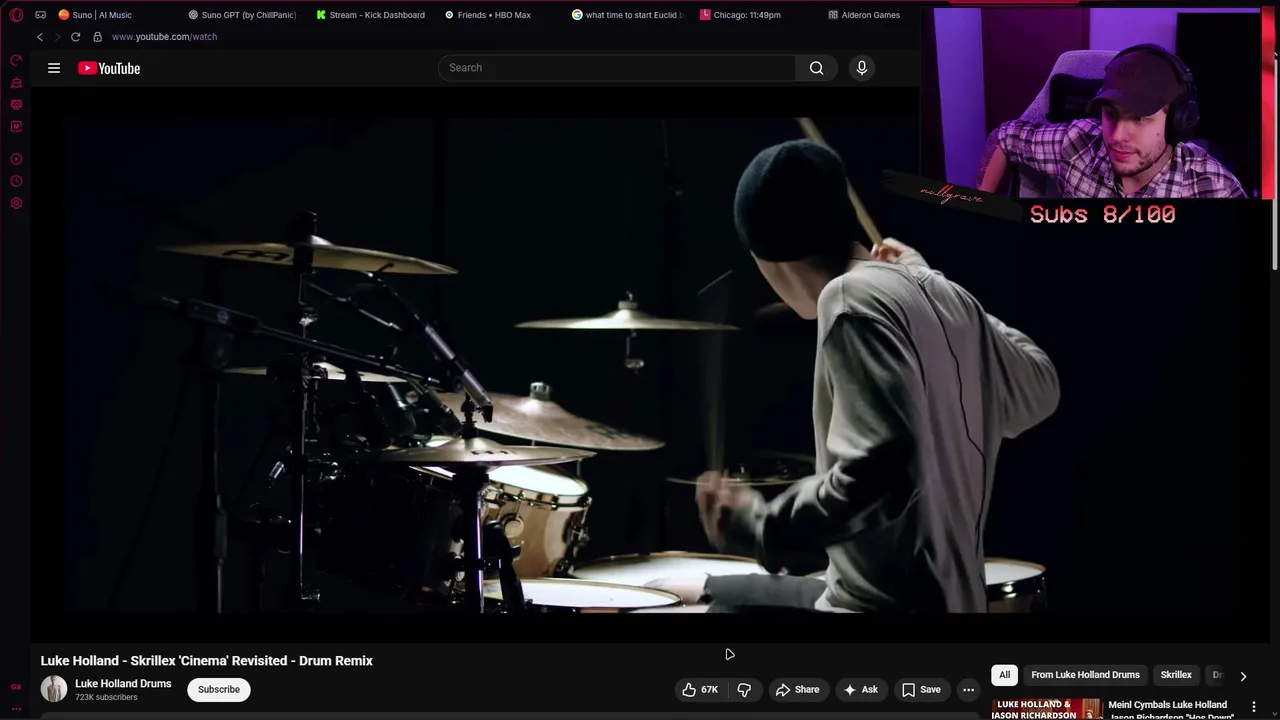This screenshot has width=1280, height=720.
Task: Open Luke Holland & Jason Richardson thumbnail
Action: [1046, 709]
